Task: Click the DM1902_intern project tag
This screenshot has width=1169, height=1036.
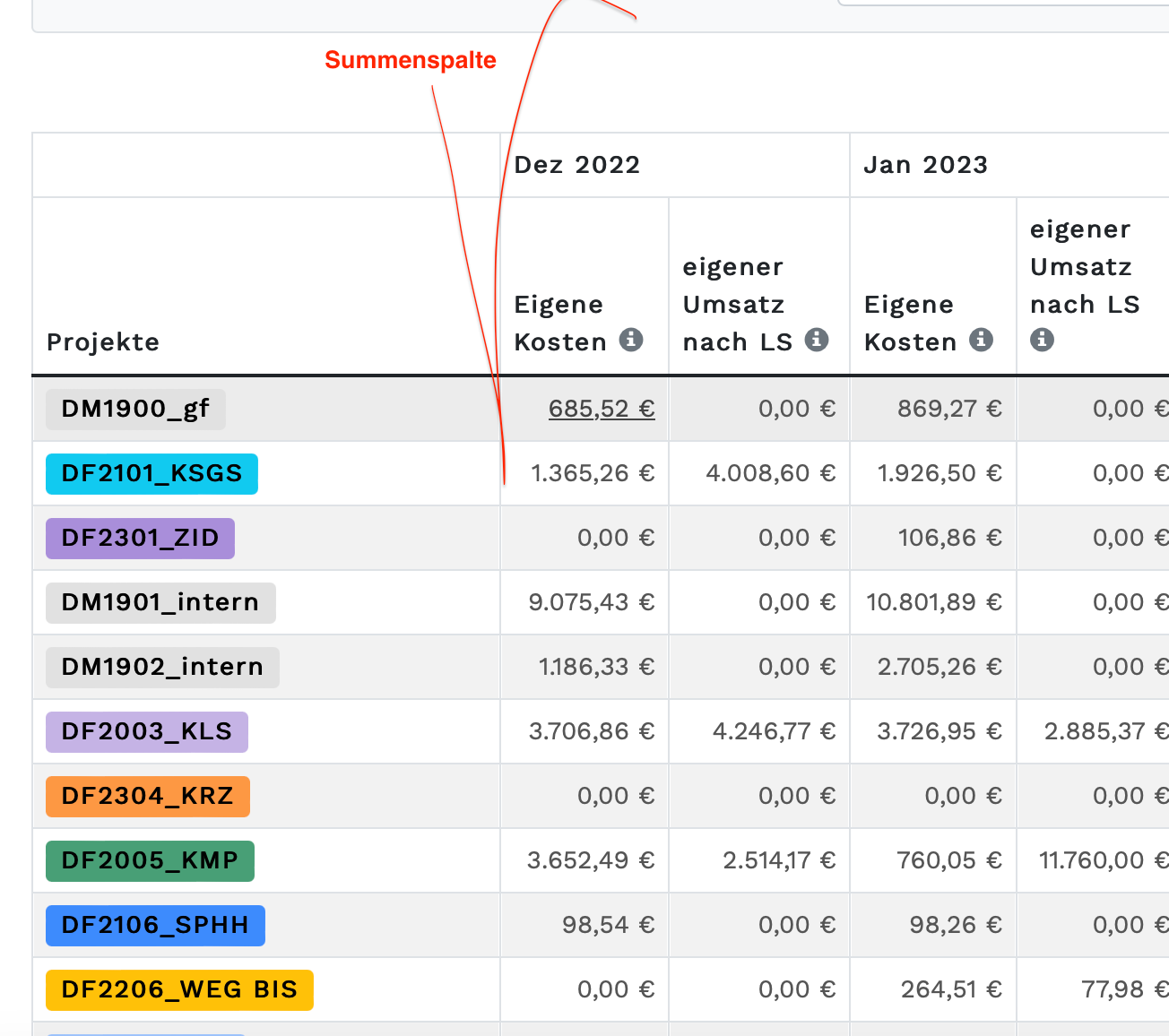Action: pos(162,667)
